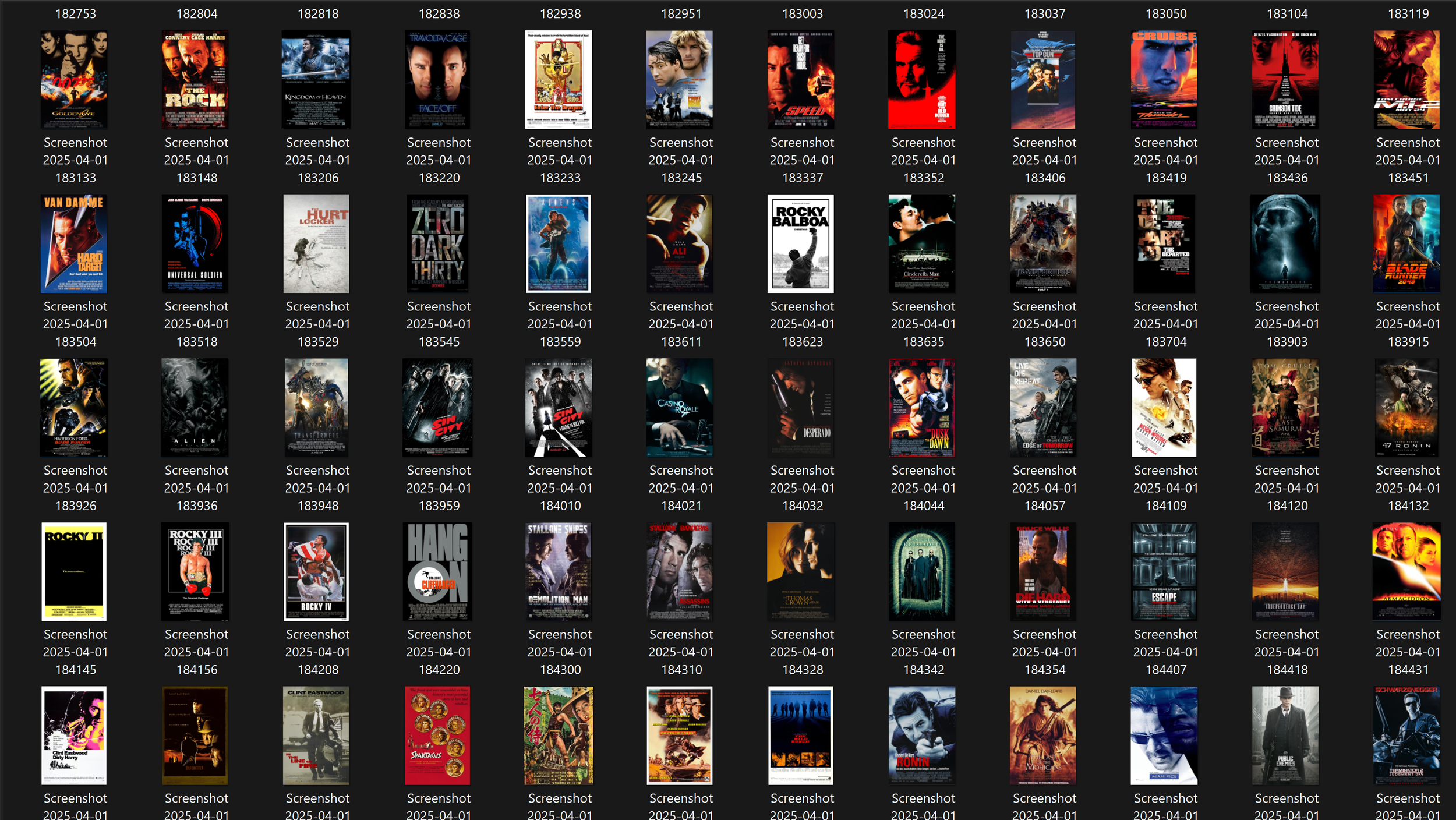Open the Desperado poster thumbnail
The width and height of the screenshot is (1456, 820).
pyautogui.click(x=801, y=408)
